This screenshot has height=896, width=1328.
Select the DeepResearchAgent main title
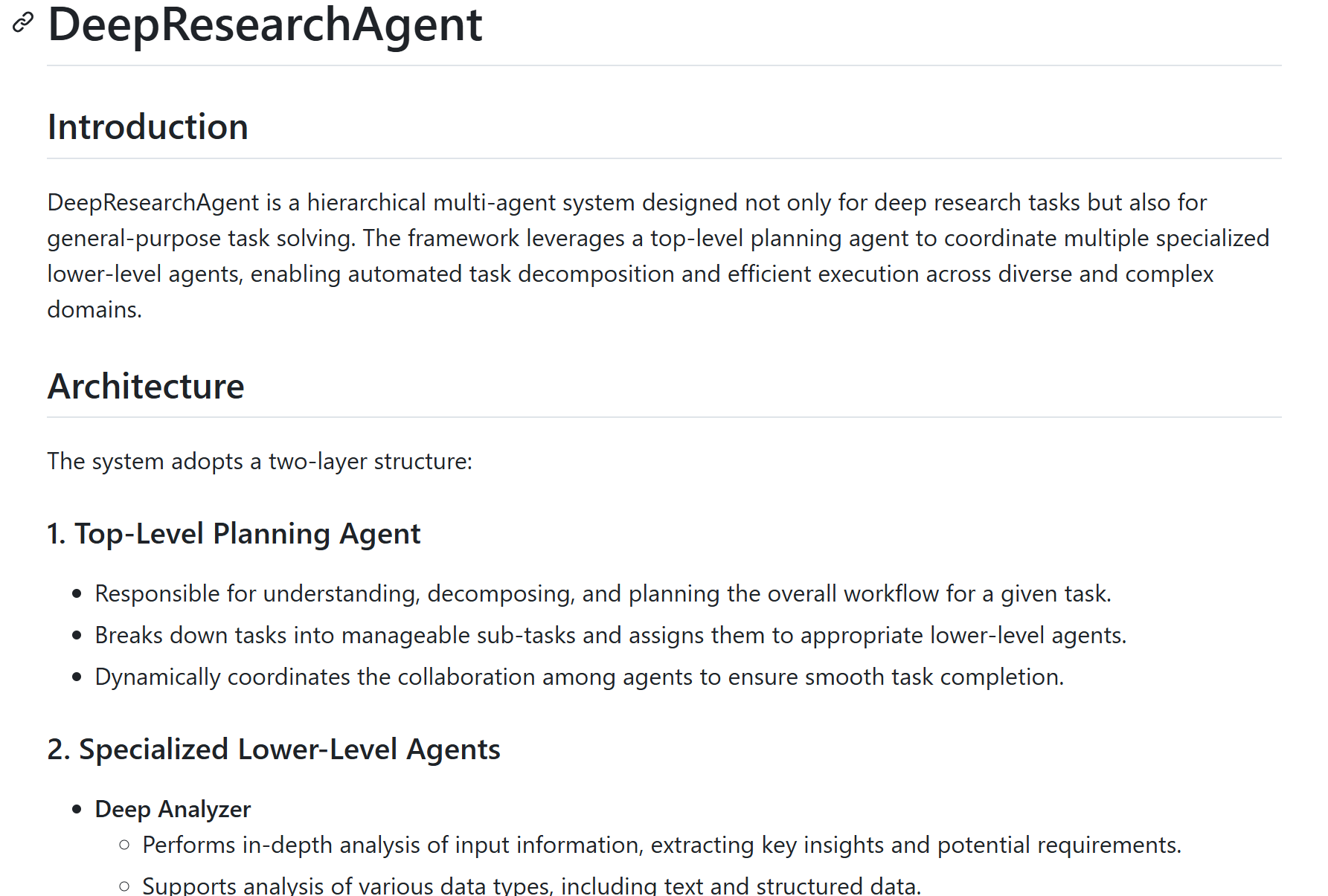[x=265, y=25]
